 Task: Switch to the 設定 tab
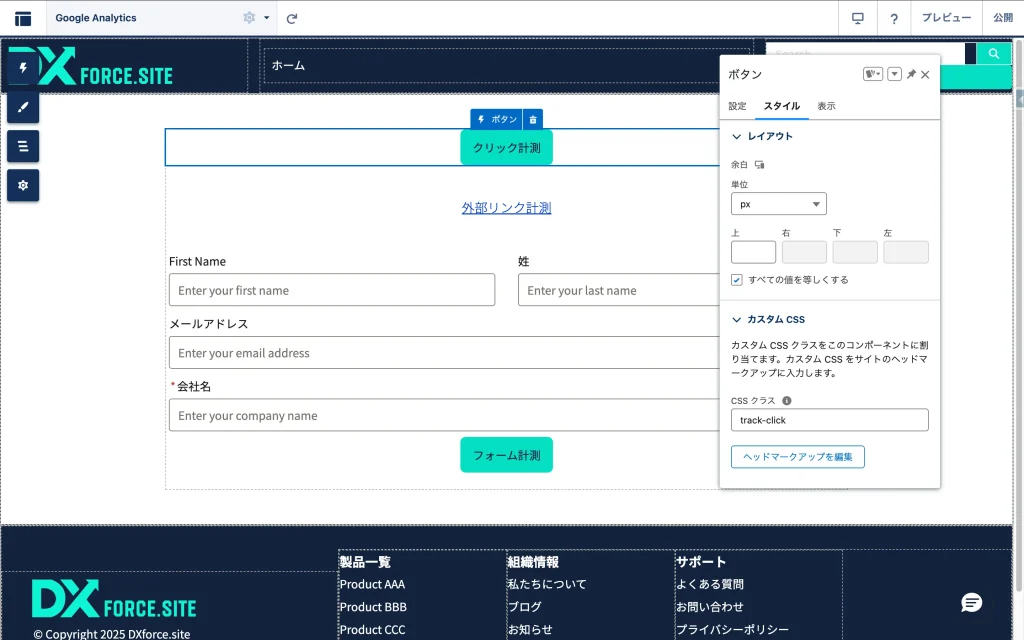737,106
